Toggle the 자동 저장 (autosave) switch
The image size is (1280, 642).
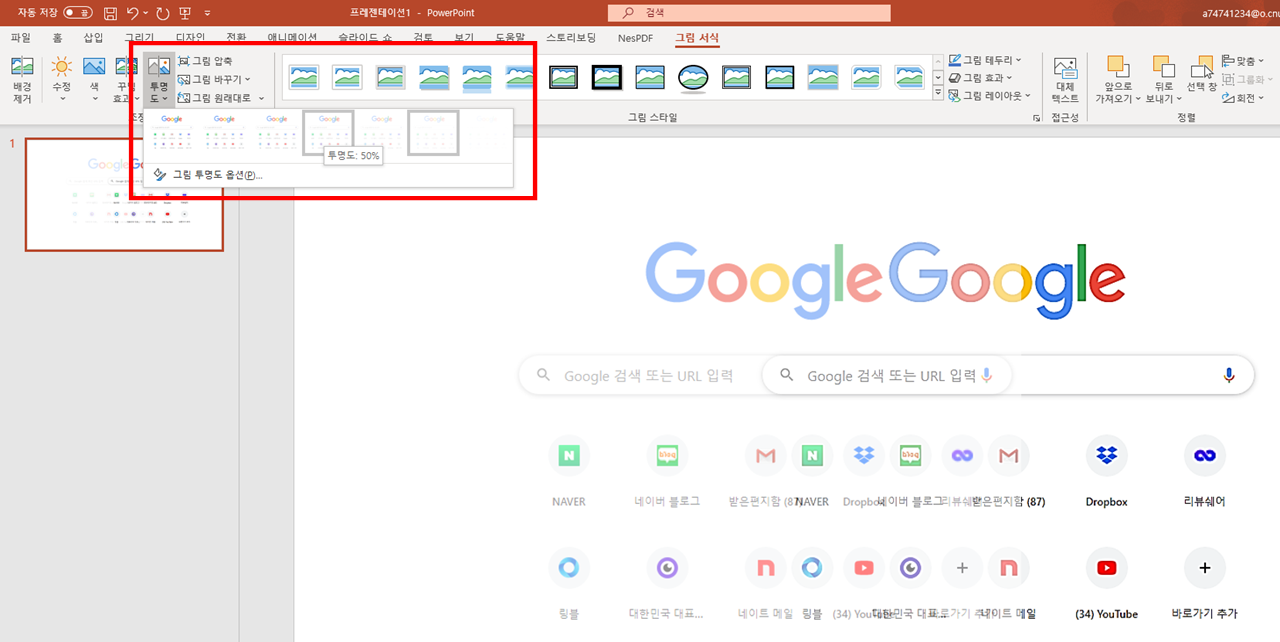[78, 13]
